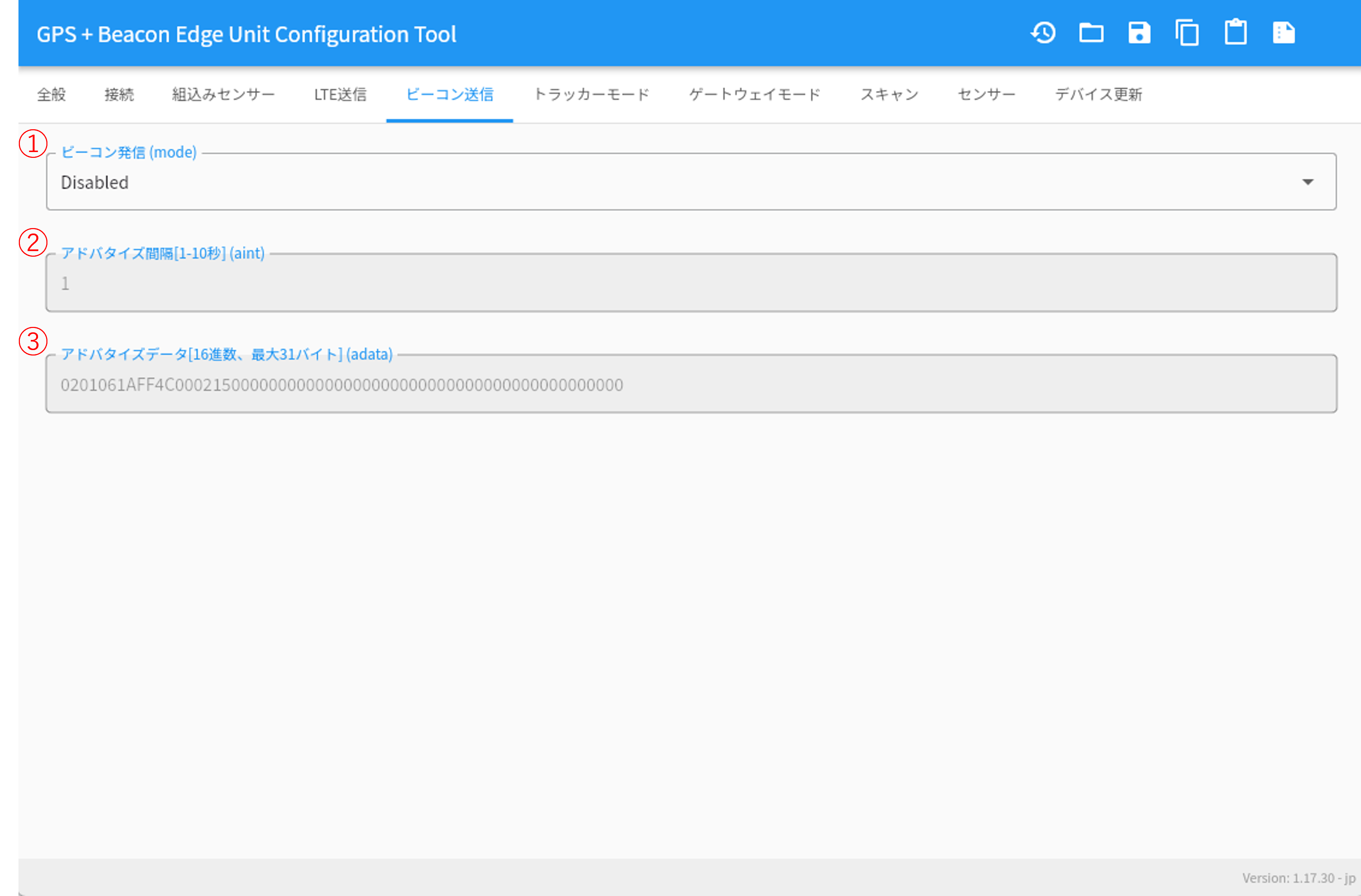
Task: Click the アドバタイズデータ (adata) hex field
Action: pos(692,384)
